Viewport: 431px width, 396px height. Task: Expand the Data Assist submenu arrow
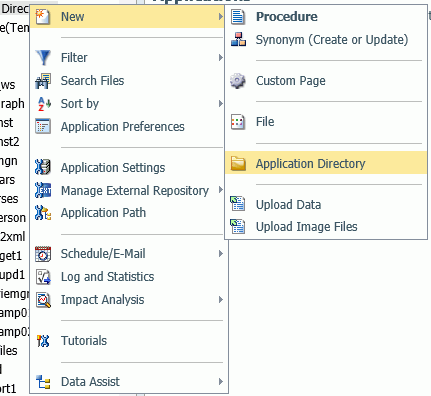pos(220,381)
